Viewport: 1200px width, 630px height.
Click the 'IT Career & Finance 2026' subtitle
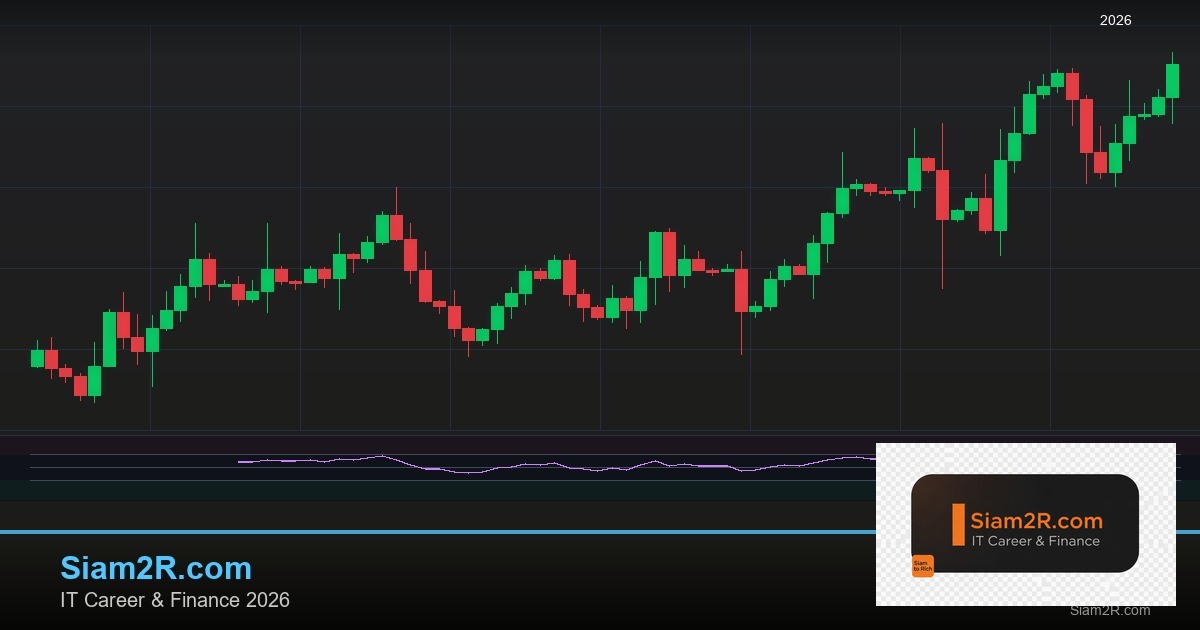[175, 600]
